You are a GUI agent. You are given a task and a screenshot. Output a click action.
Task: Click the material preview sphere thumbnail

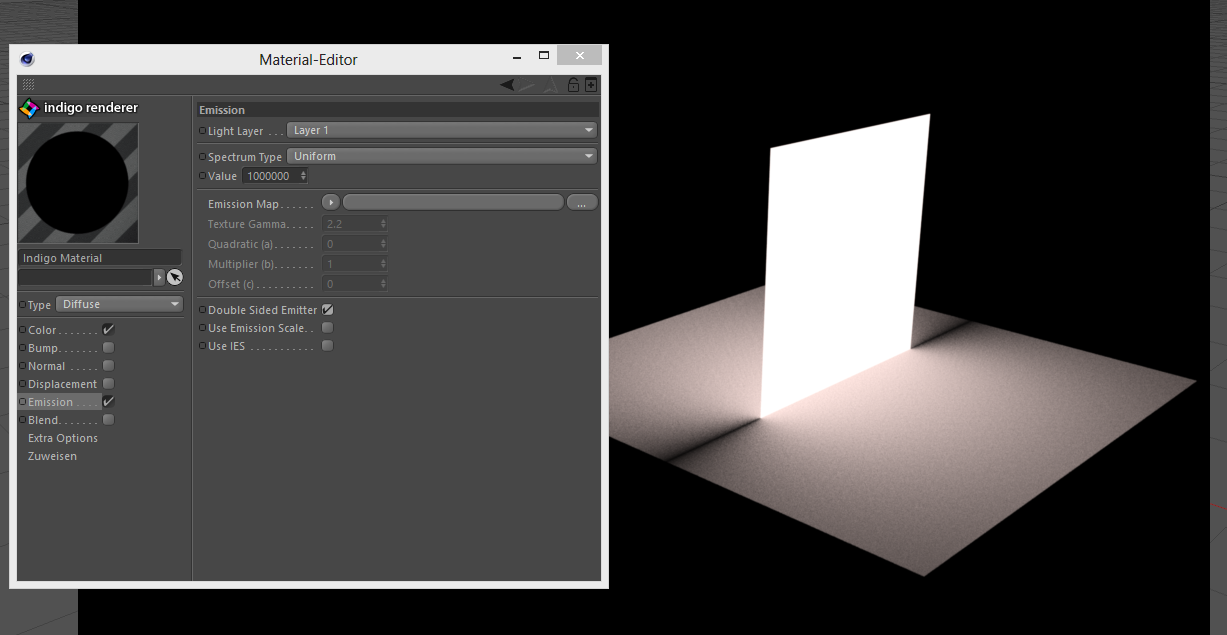78,182
